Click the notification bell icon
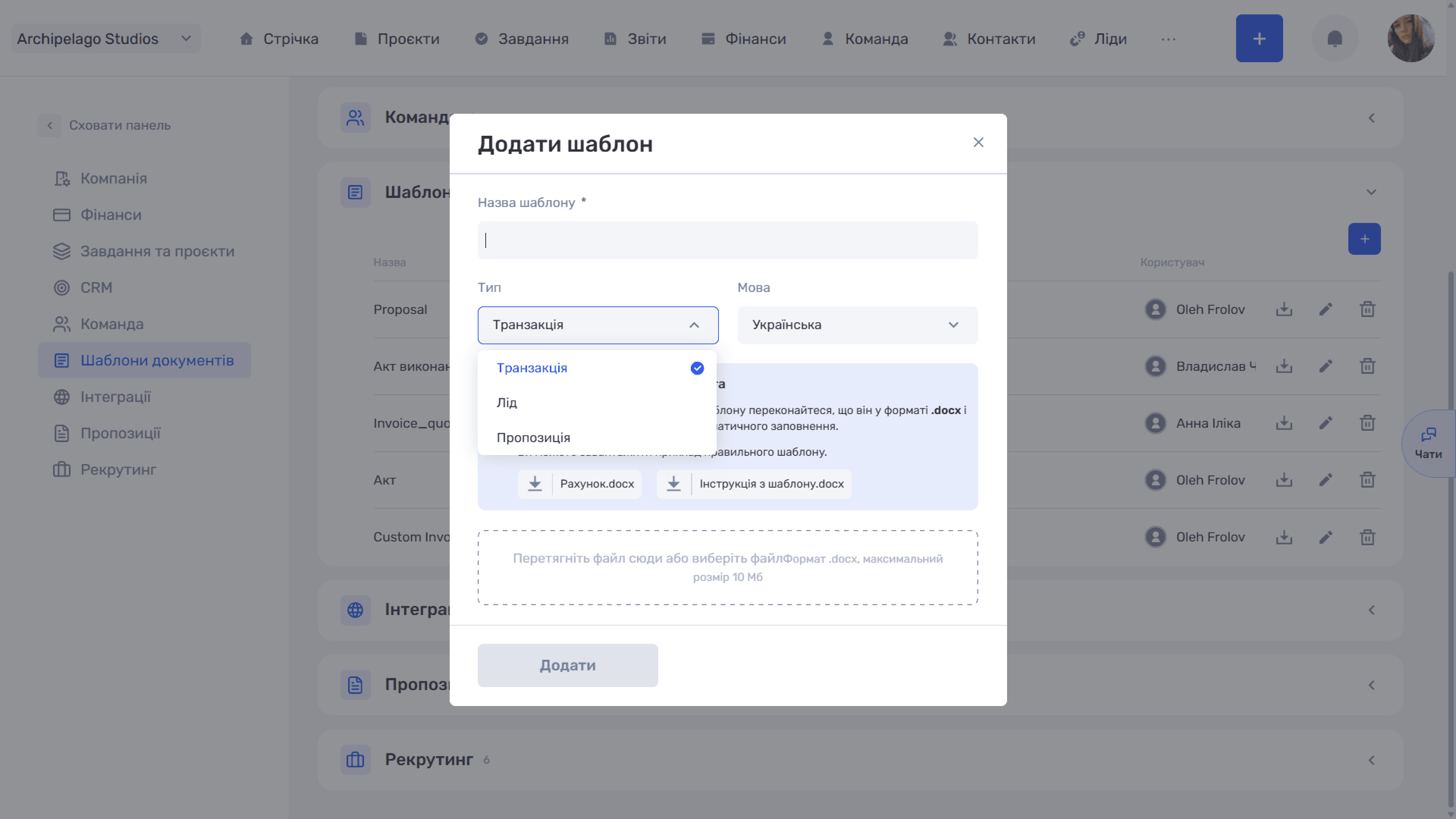Viewport: 1456px width, 819px height. [1335, 38]
